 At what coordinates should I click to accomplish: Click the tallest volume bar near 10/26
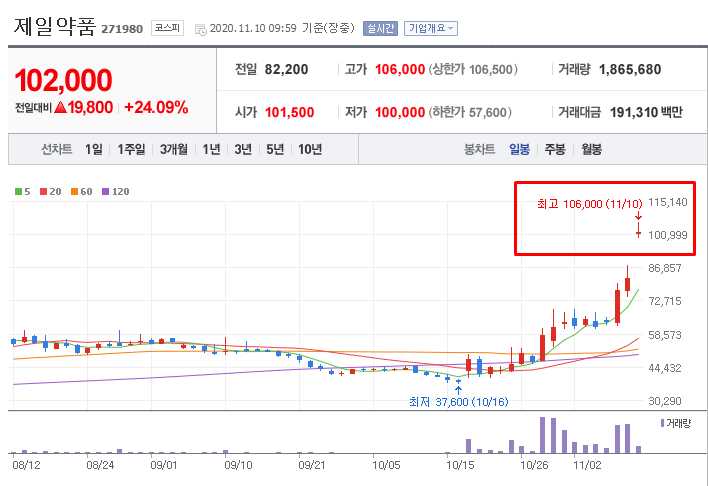point(543,435)
